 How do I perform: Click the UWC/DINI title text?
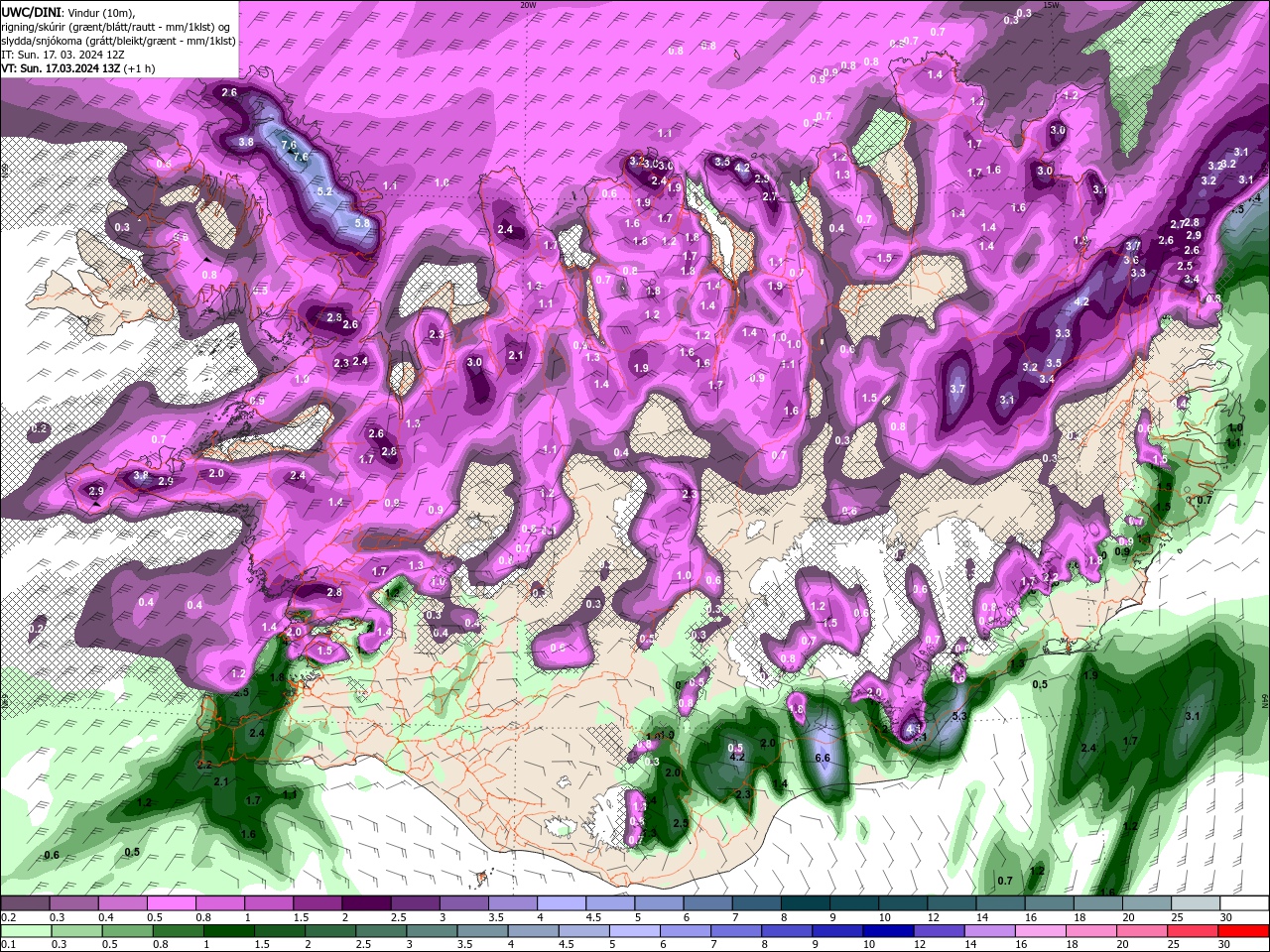[30, 12]
